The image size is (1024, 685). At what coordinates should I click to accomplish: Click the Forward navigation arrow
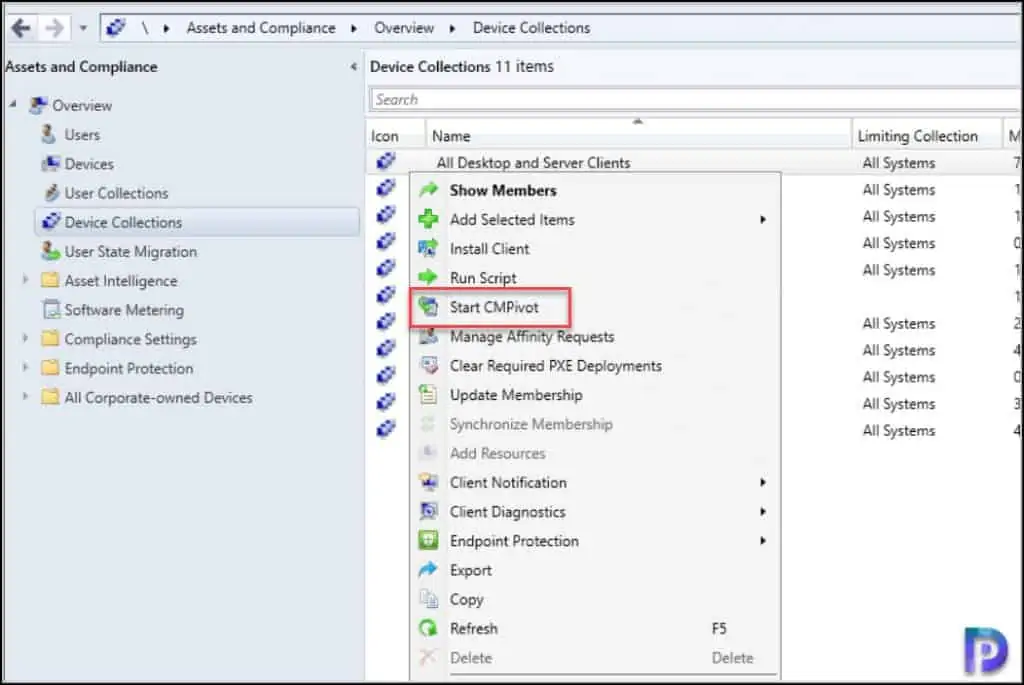tap(54, 28)
